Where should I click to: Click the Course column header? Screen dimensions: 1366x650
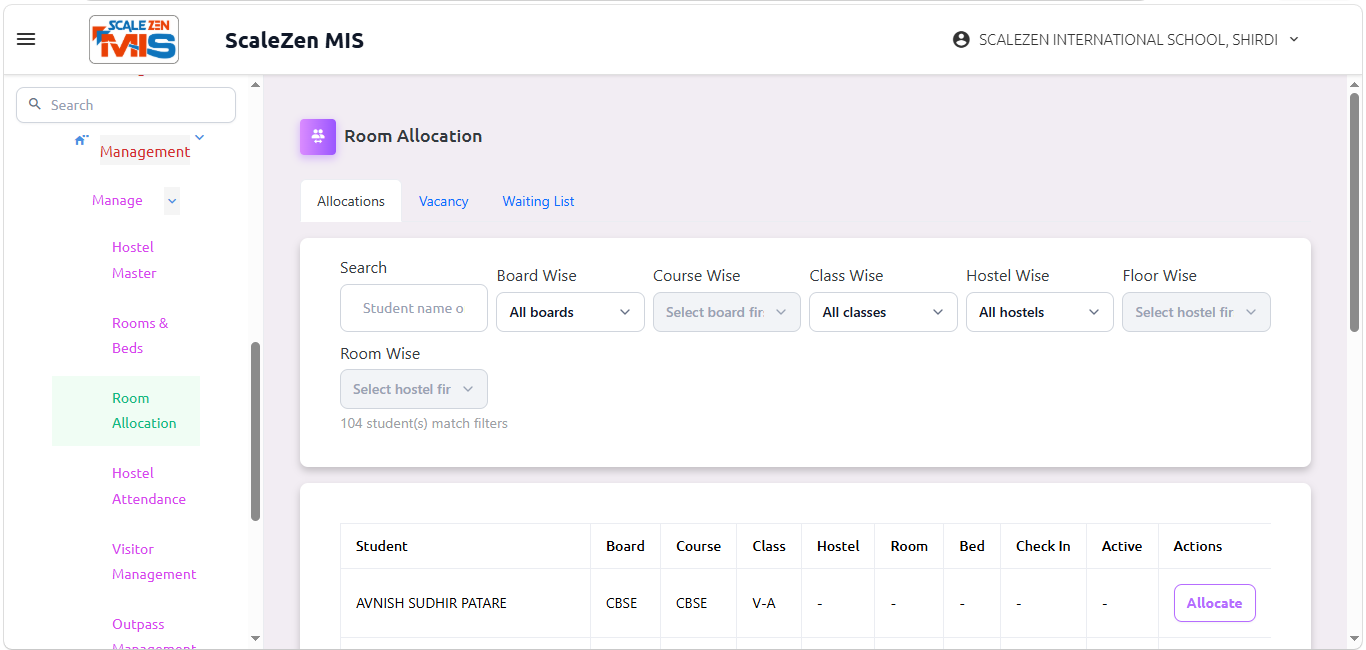click(698, 546)
